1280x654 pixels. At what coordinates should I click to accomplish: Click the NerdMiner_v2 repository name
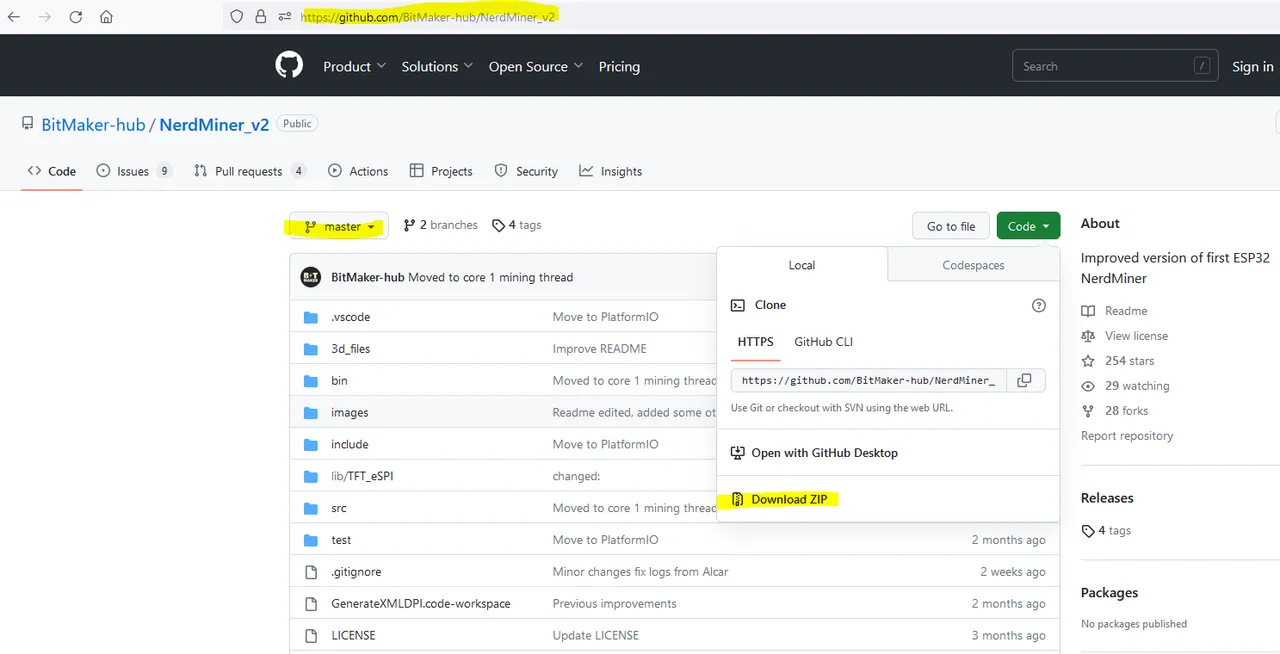point(214,125)
